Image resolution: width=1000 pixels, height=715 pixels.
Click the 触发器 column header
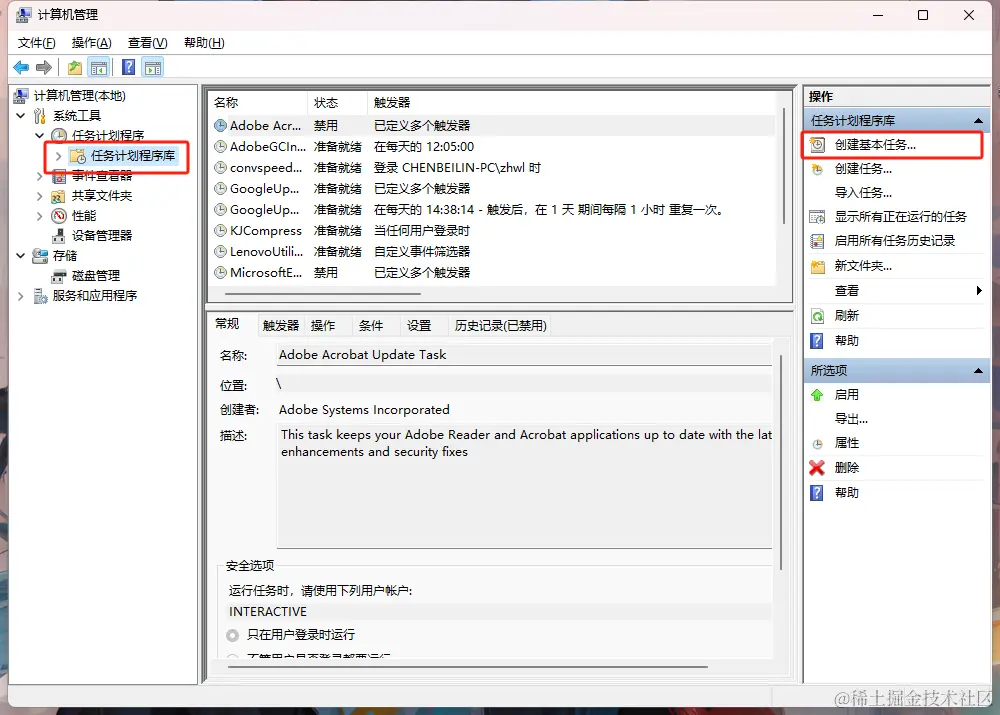click(571, 103)
